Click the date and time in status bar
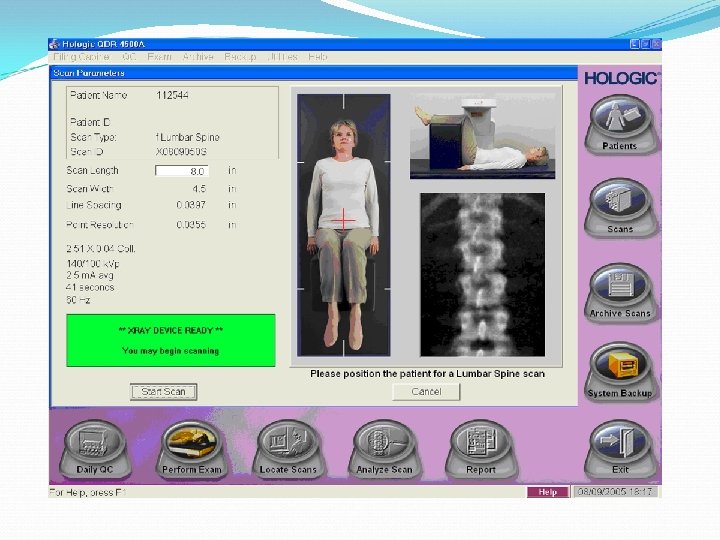This screenshot has height=540, width=720. click(x=615, y=492)
